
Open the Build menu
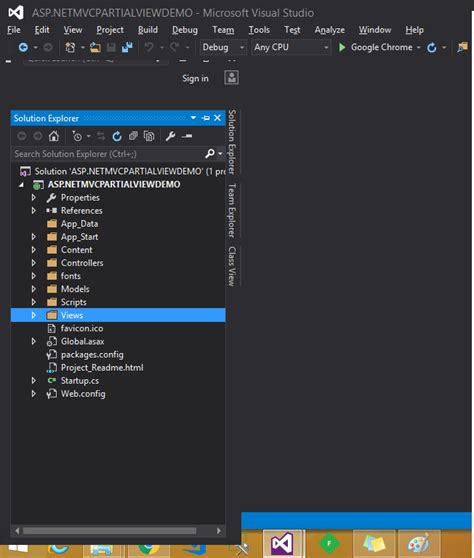point(148,30)
